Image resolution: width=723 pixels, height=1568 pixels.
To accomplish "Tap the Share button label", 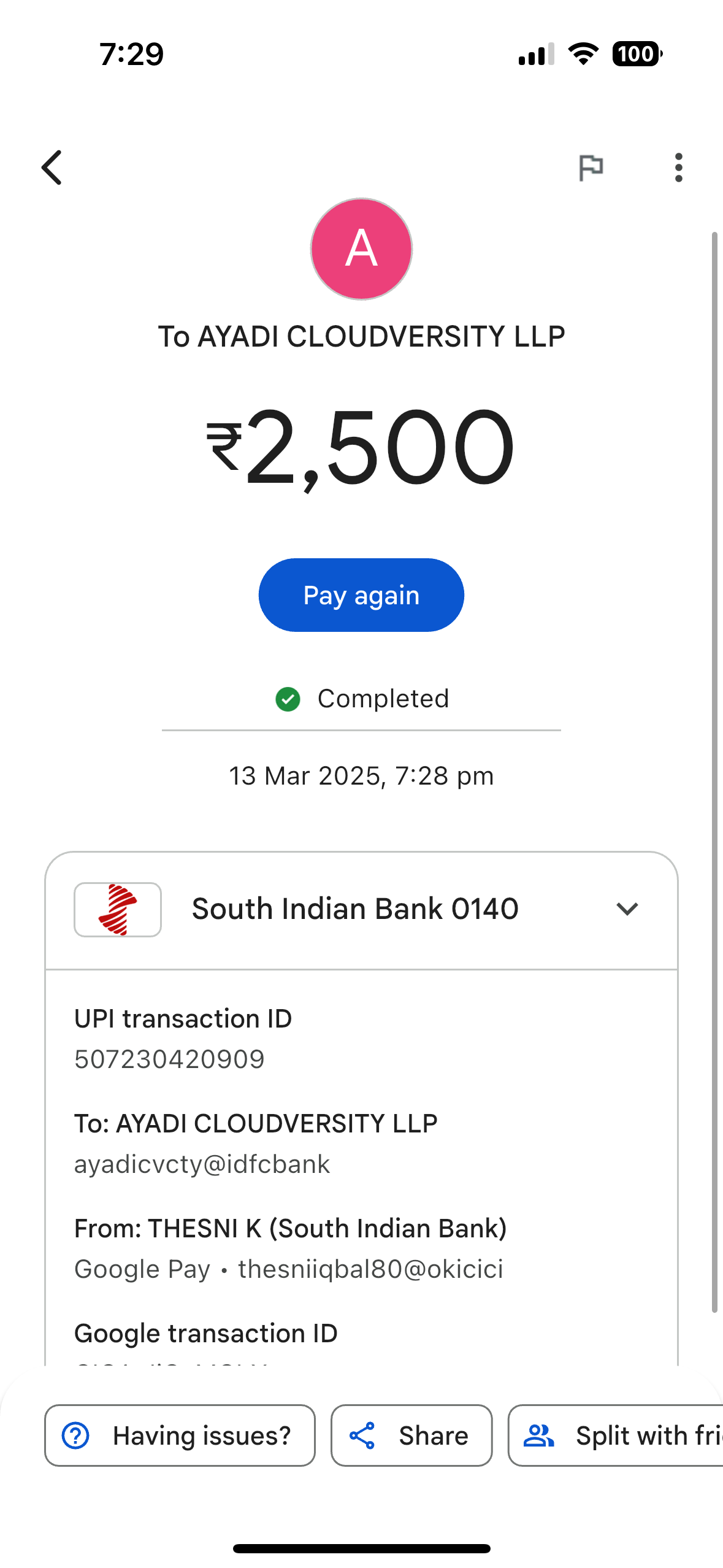I will pos(434,1435).
